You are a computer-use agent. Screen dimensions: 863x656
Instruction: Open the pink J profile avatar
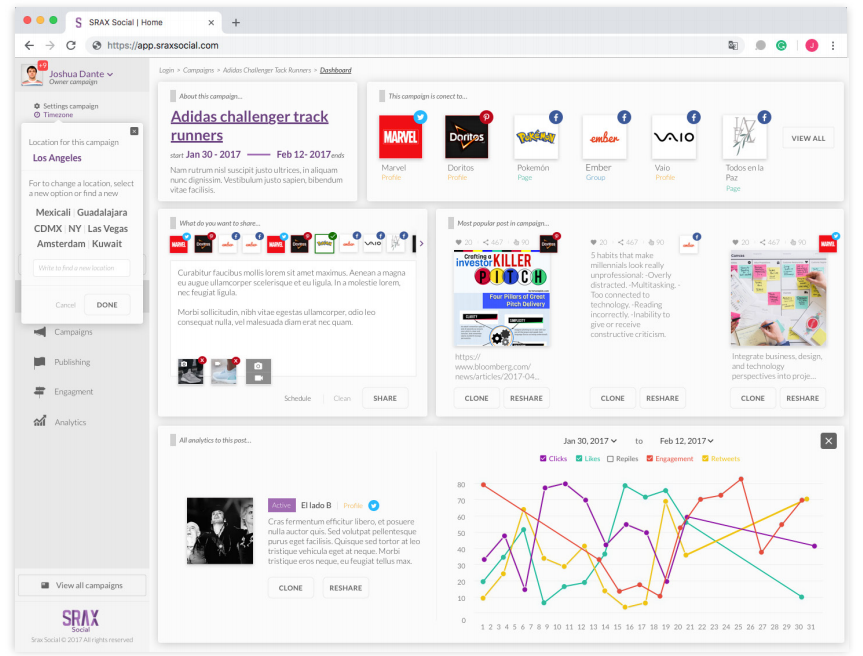(x=811, y=46)
